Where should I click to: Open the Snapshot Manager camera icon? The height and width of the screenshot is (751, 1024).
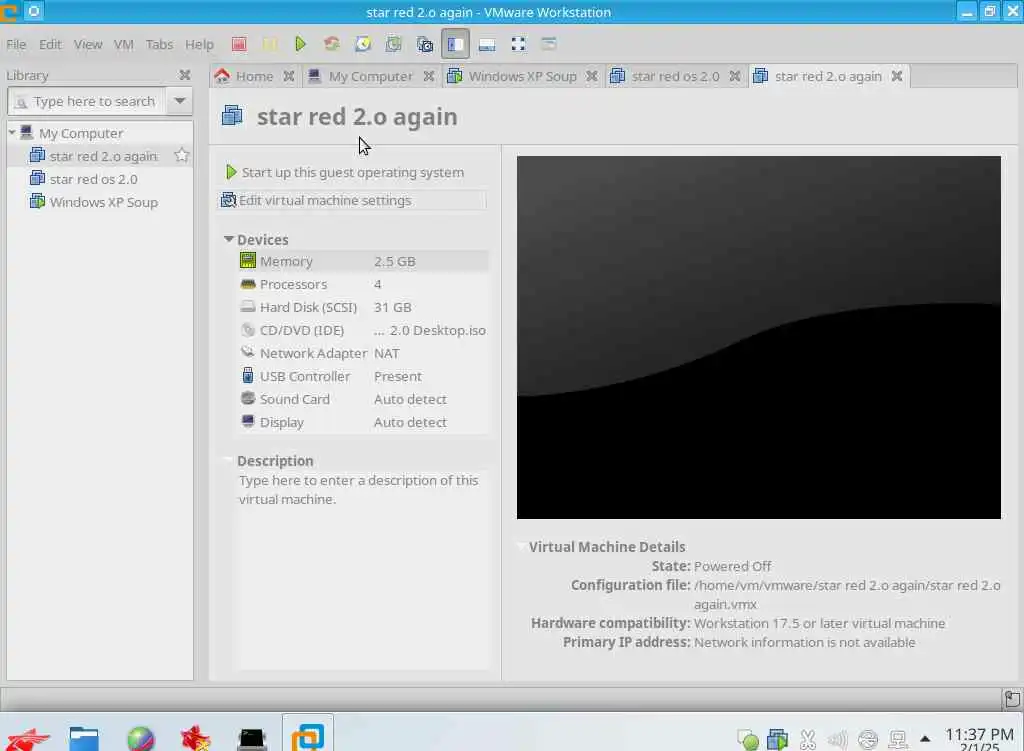point(424,44)
